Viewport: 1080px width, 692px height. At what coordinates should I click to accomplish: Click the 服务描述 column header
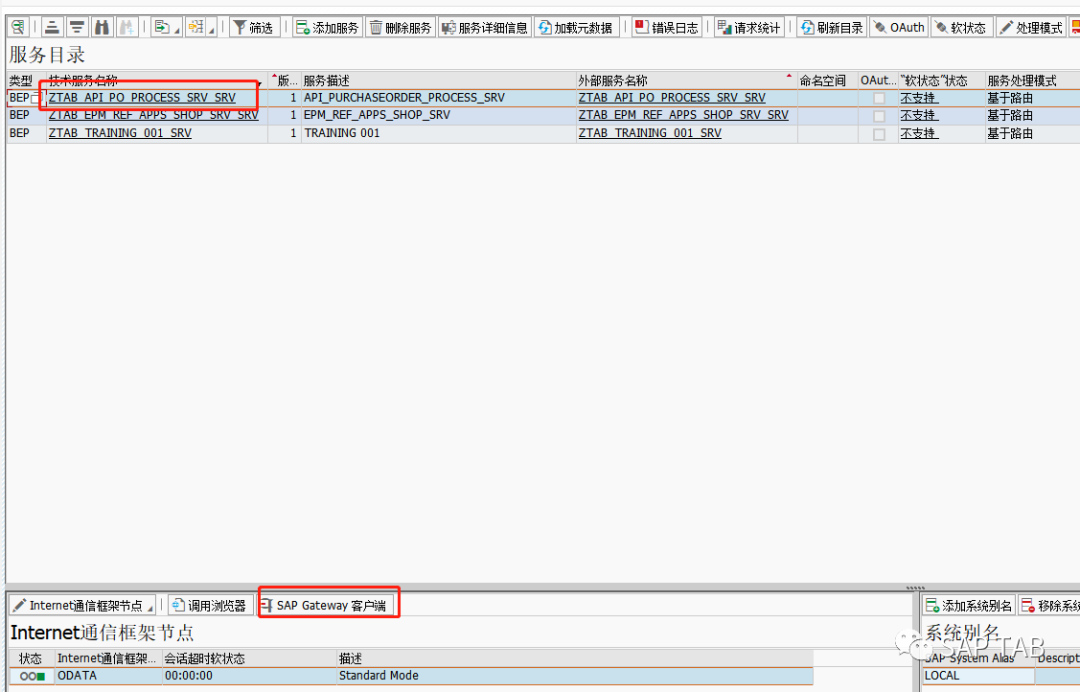[x=438, y=81]
